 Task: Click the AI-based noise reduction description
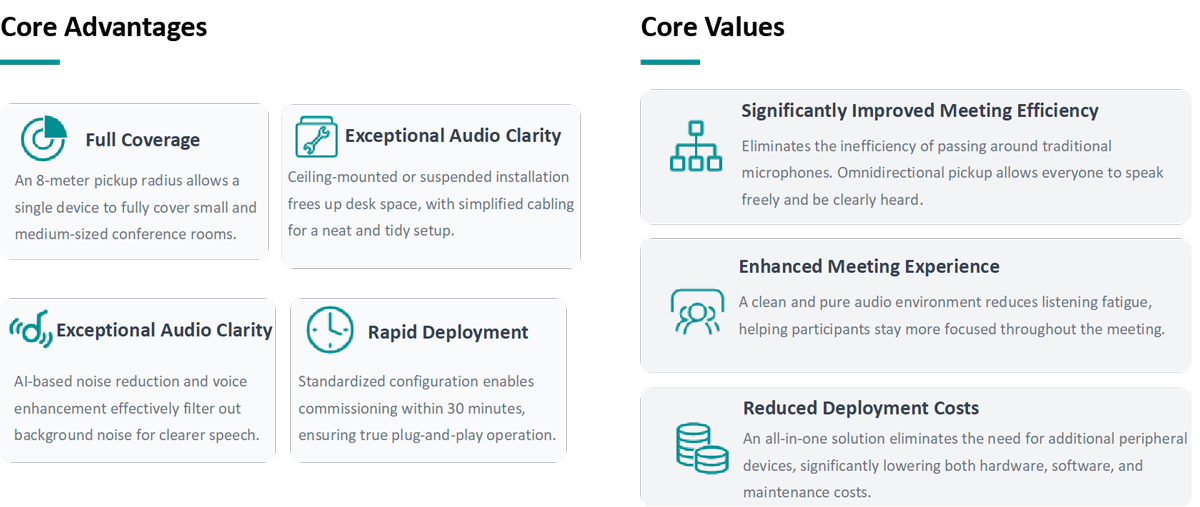tap(136, 408)
